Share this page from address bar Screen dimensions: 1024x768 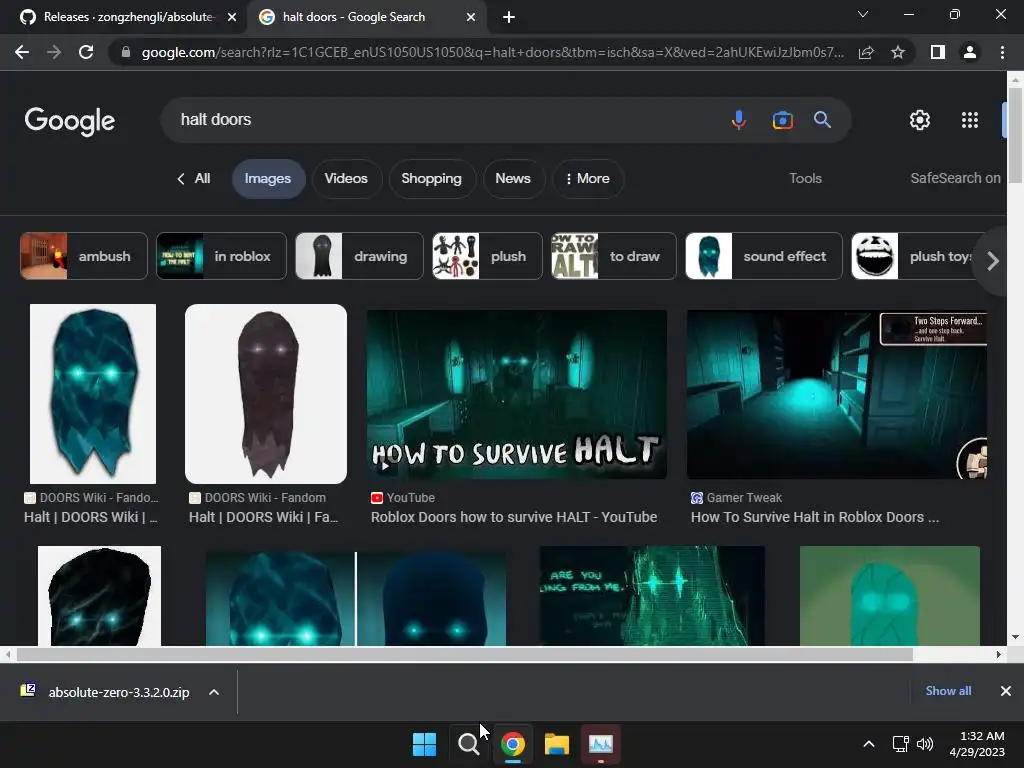[x=866, y=52]
